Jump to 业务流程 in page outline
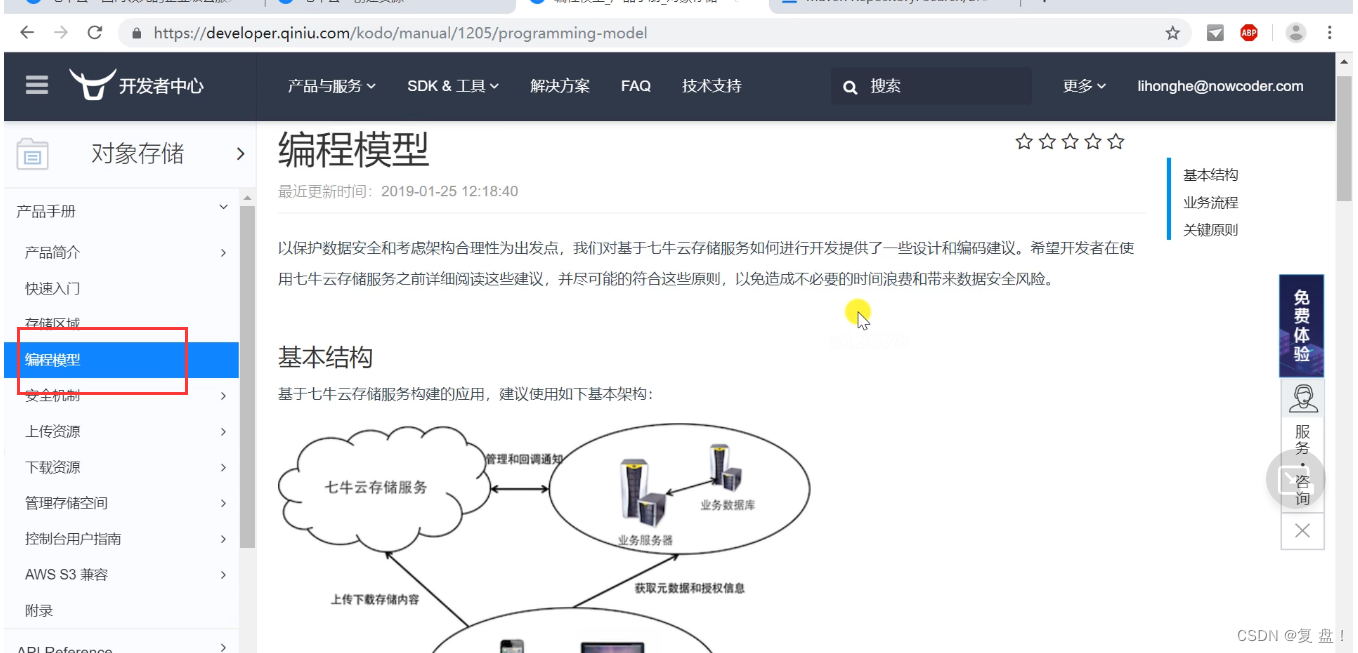Screen dimensions: 1358x653 click(x=1211, y=202)
